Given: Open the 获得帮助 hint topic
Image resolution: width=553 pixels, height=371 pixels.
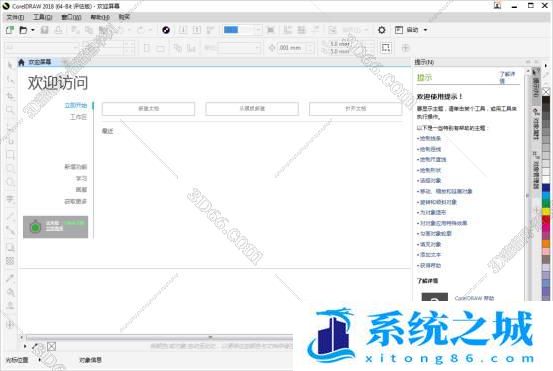Looking at the screenshot, I should (430, 265).
